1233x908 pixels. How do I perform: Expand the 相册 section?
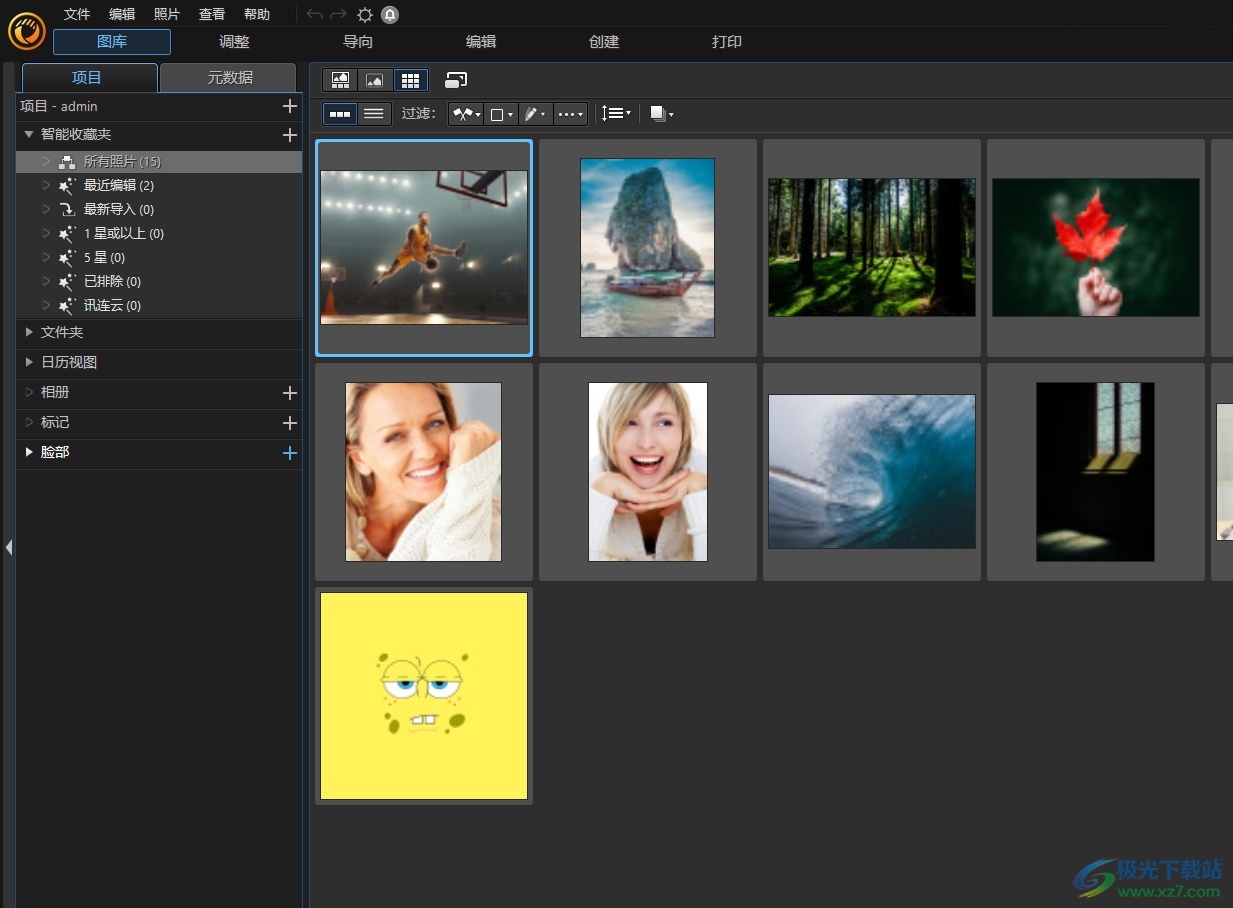(x=29, y=392)
